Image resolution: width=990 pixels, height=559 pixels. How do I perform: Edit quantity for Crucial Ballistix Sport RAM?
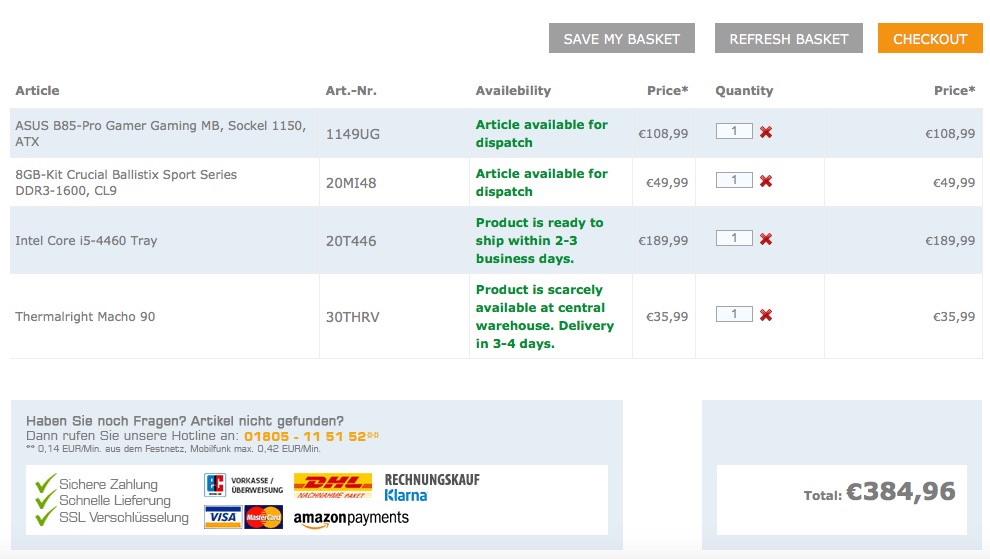click(734, 180)
